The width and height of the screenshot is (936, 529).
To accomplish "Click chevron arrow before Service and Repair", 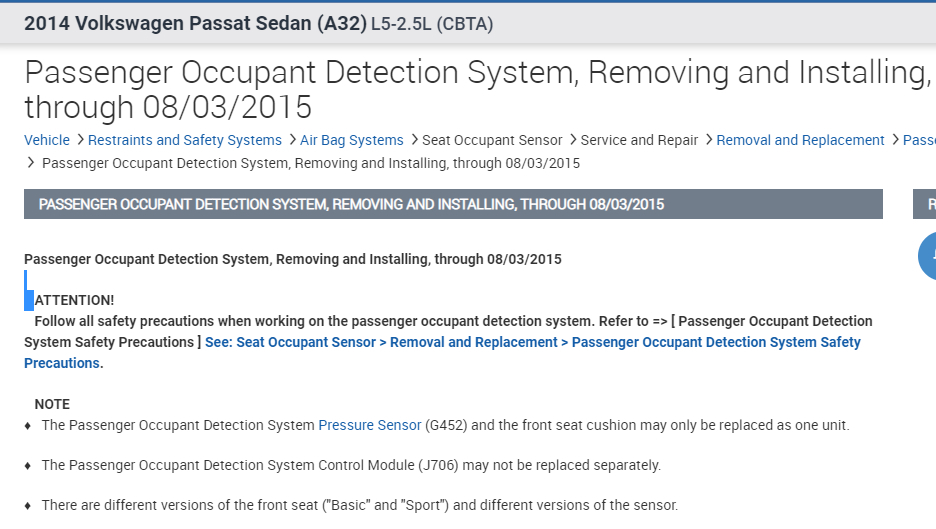I will tap(572, 140).
